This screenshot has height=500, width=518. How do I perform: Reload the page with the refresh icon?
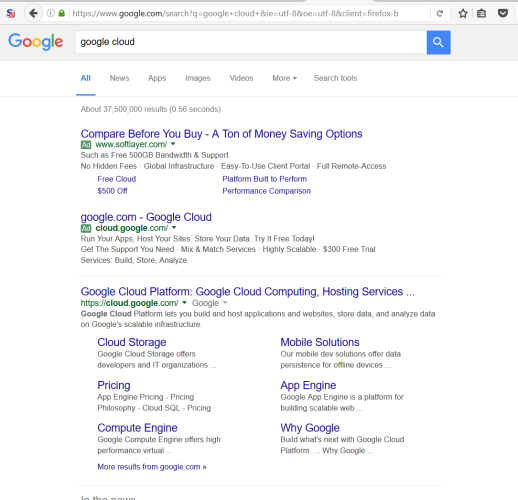[440, 13]
